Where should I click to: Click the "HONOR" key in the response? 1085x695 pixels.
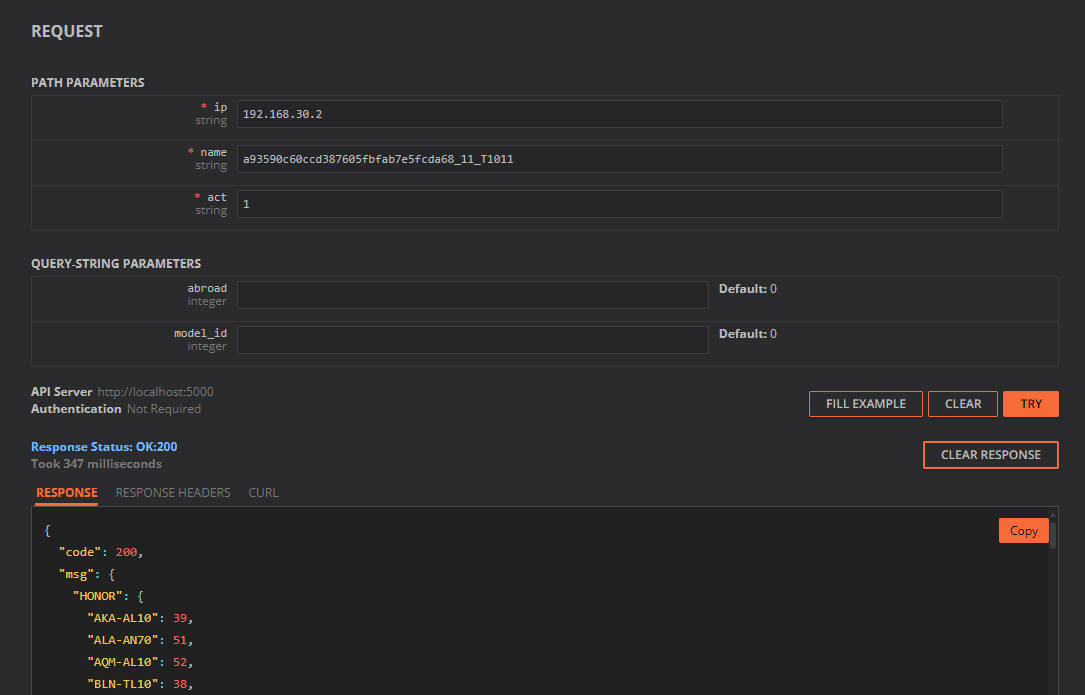click(99, 596)
